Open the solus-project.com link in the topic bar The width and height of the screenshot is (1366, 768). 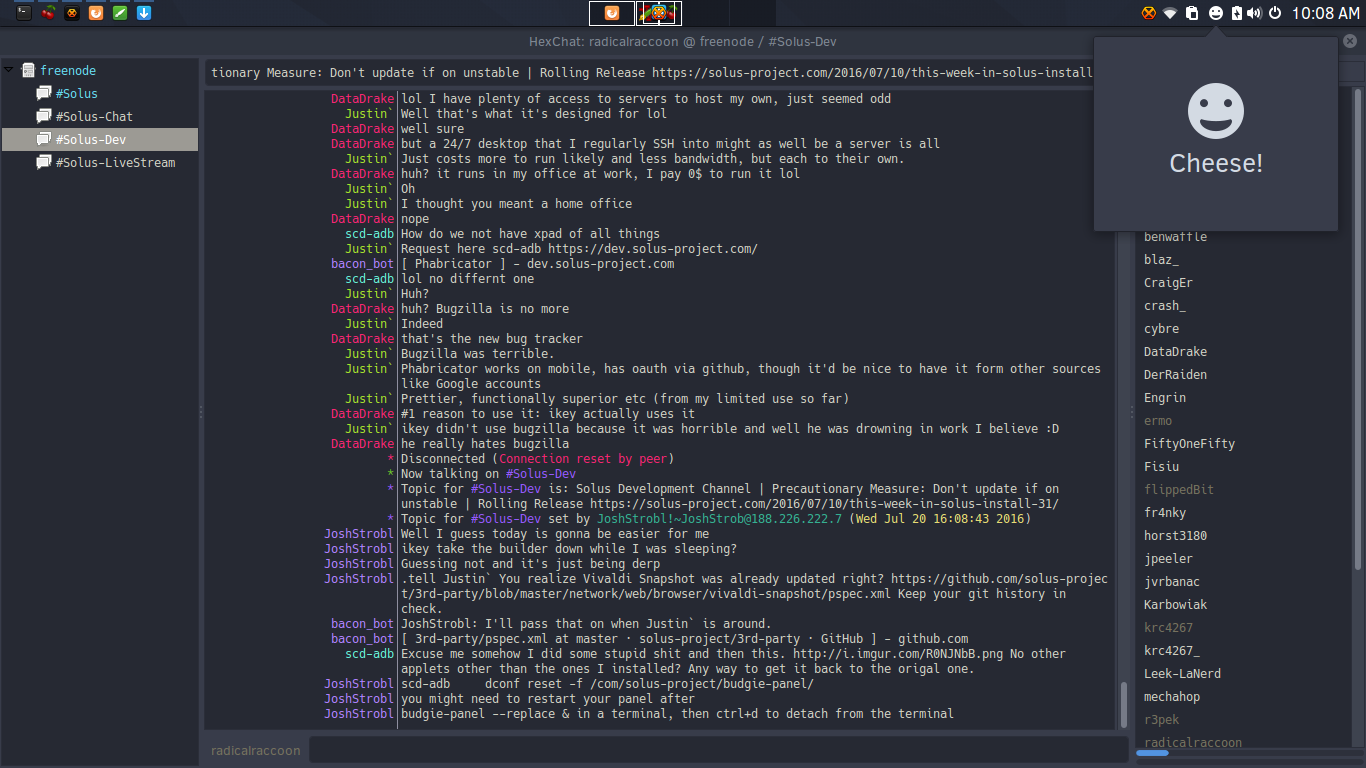(x=870, y=73)
